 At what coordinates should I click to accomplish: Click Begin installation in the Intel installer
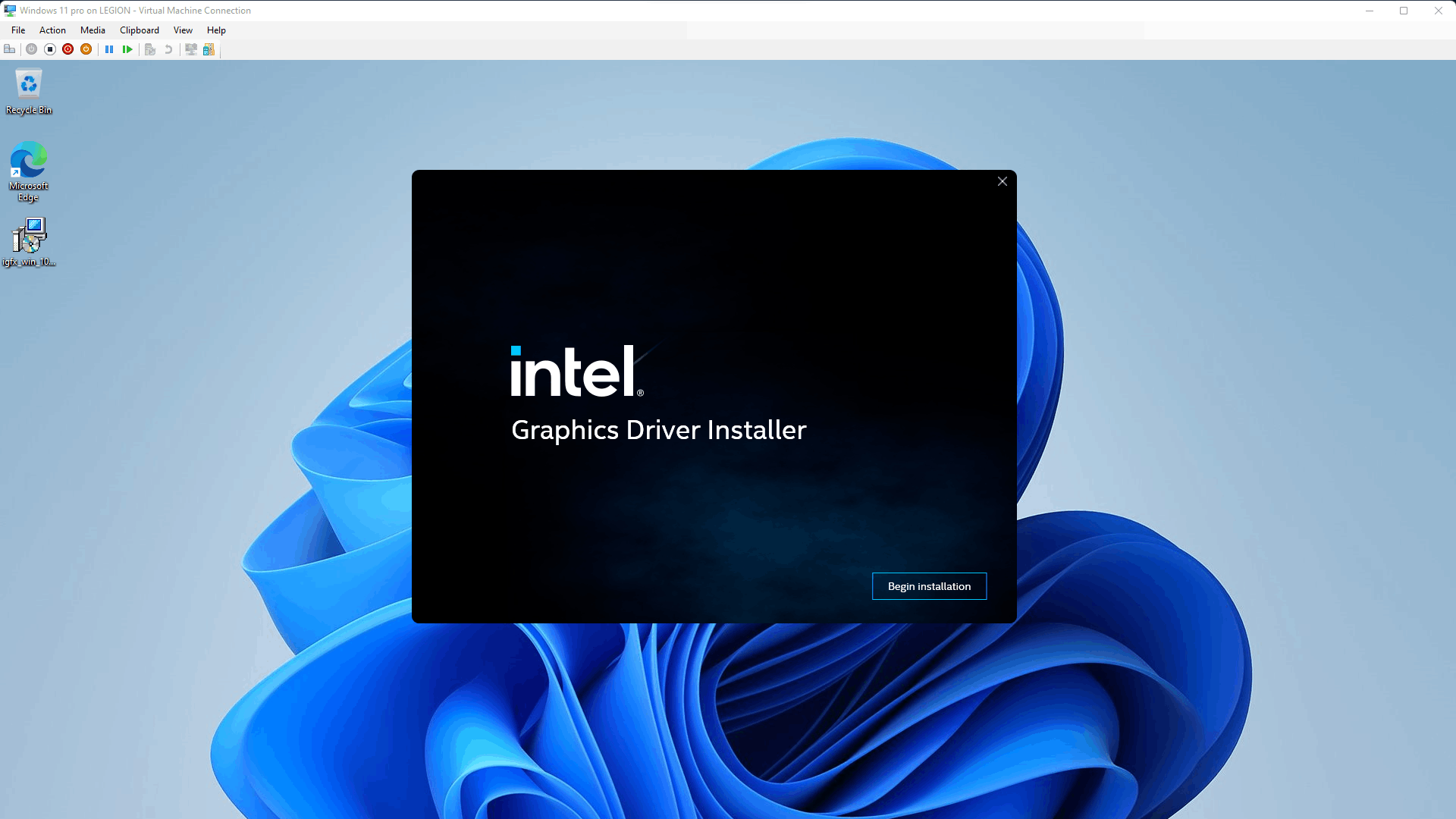(x=929, y=585)
